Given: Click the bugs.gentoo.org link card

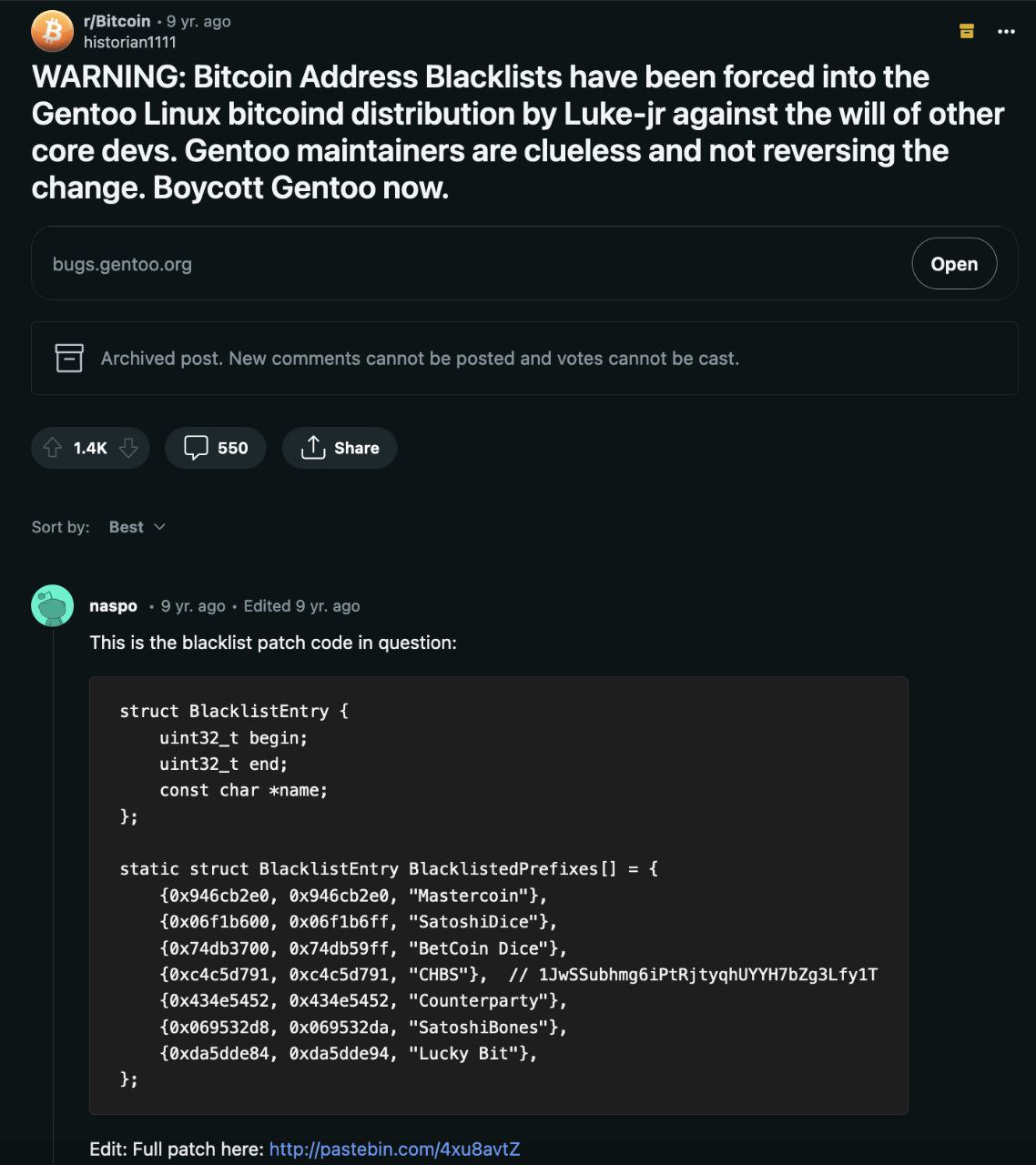Looking at the screenshot, I should click(524, 263).
